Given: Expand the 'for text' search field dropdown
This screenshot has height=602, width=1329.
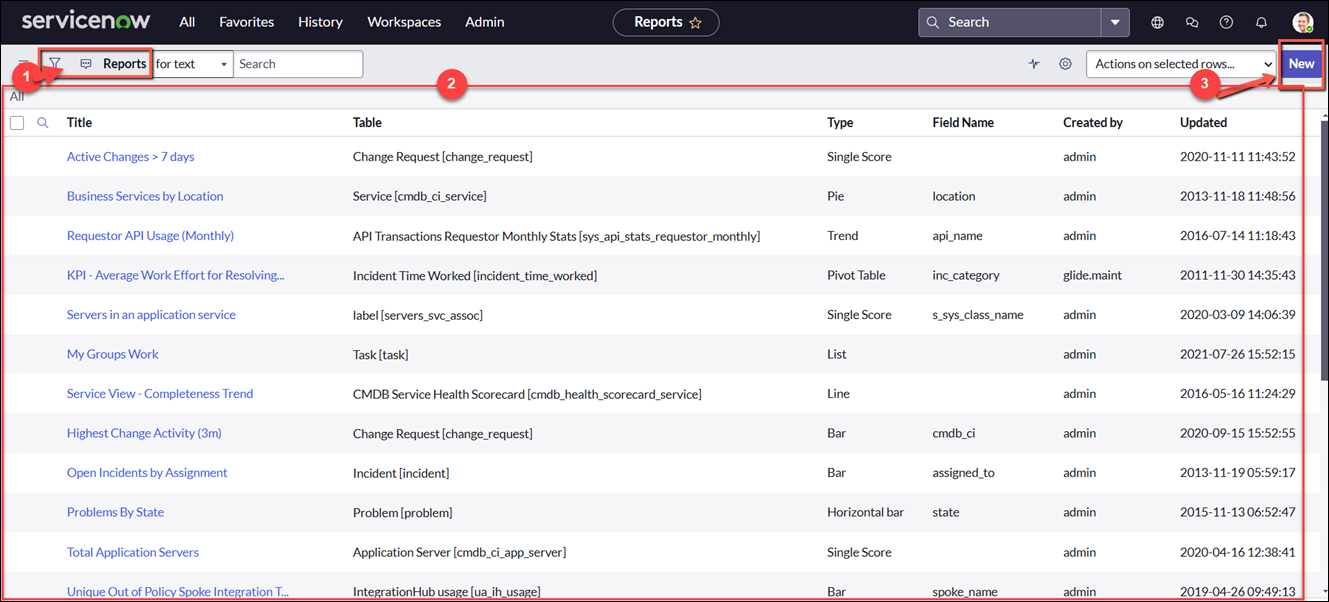Looking at the screenshot, I should [192, 64].
